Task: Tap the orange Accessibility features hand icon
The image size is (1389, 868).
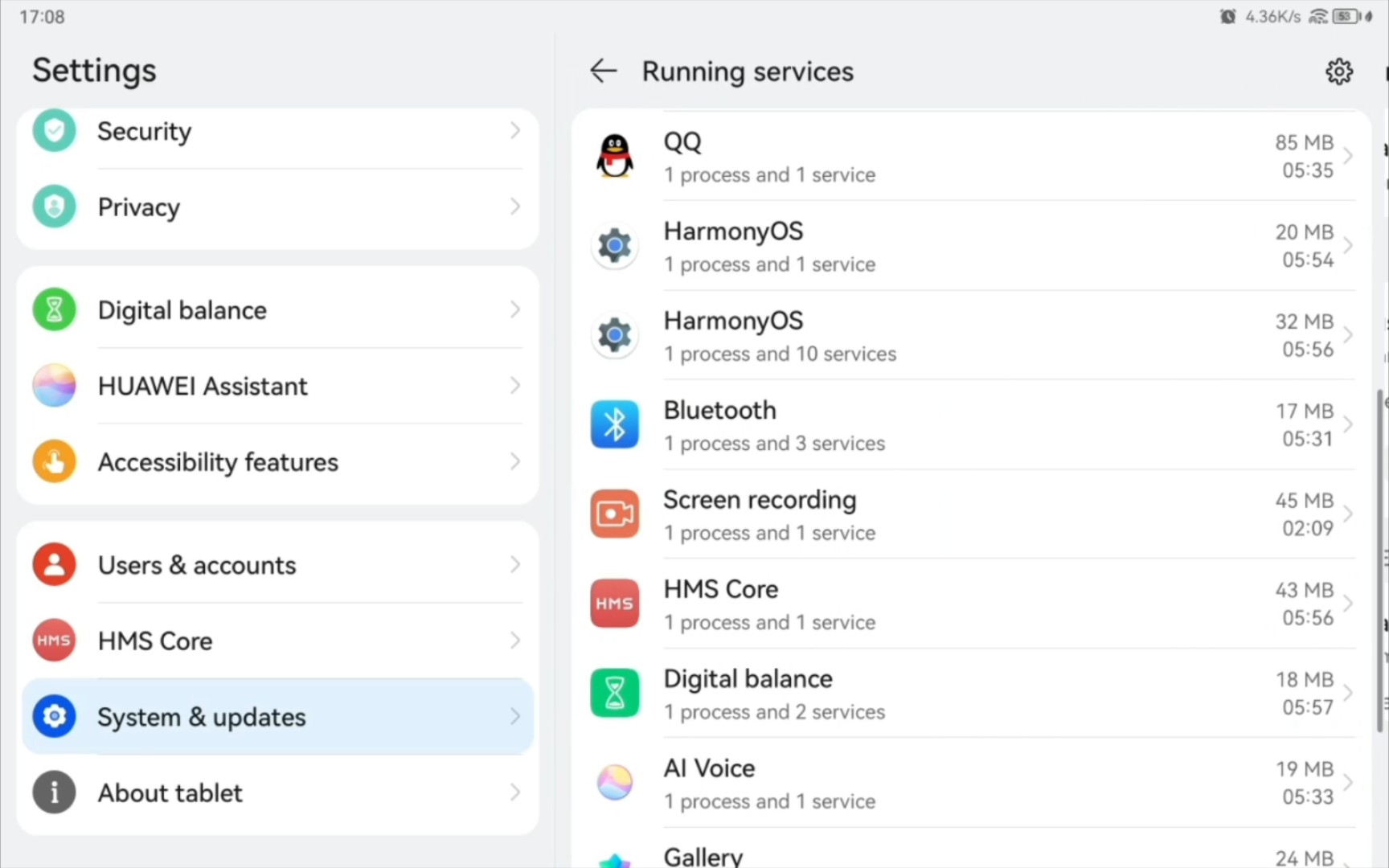Action: pyautogui.click(x=54, y=461)
